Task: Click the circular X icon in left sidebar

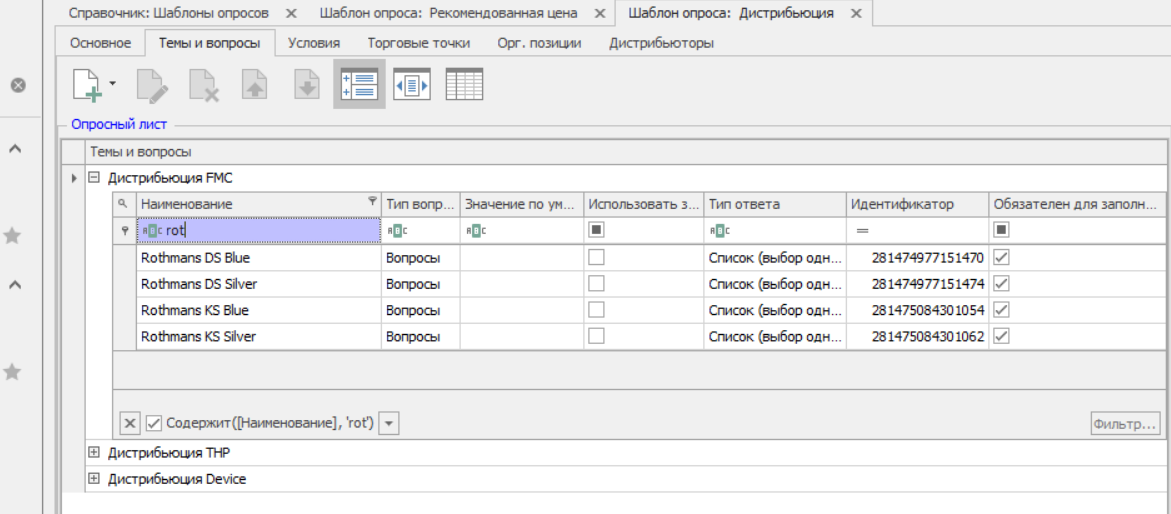Action: (19, 85)
